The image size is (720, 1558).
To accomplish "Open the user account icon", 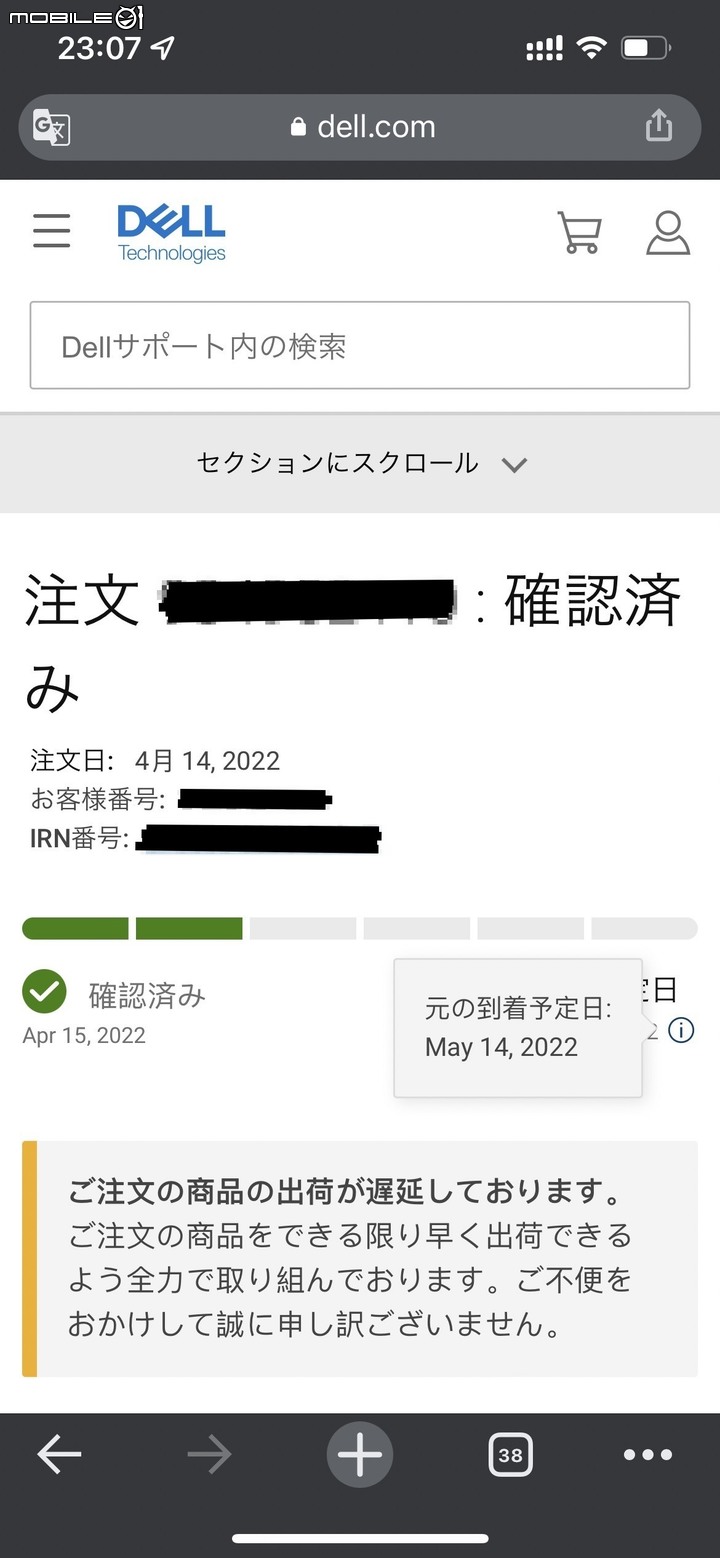I will pyautogui.click(x=668, y=232).
